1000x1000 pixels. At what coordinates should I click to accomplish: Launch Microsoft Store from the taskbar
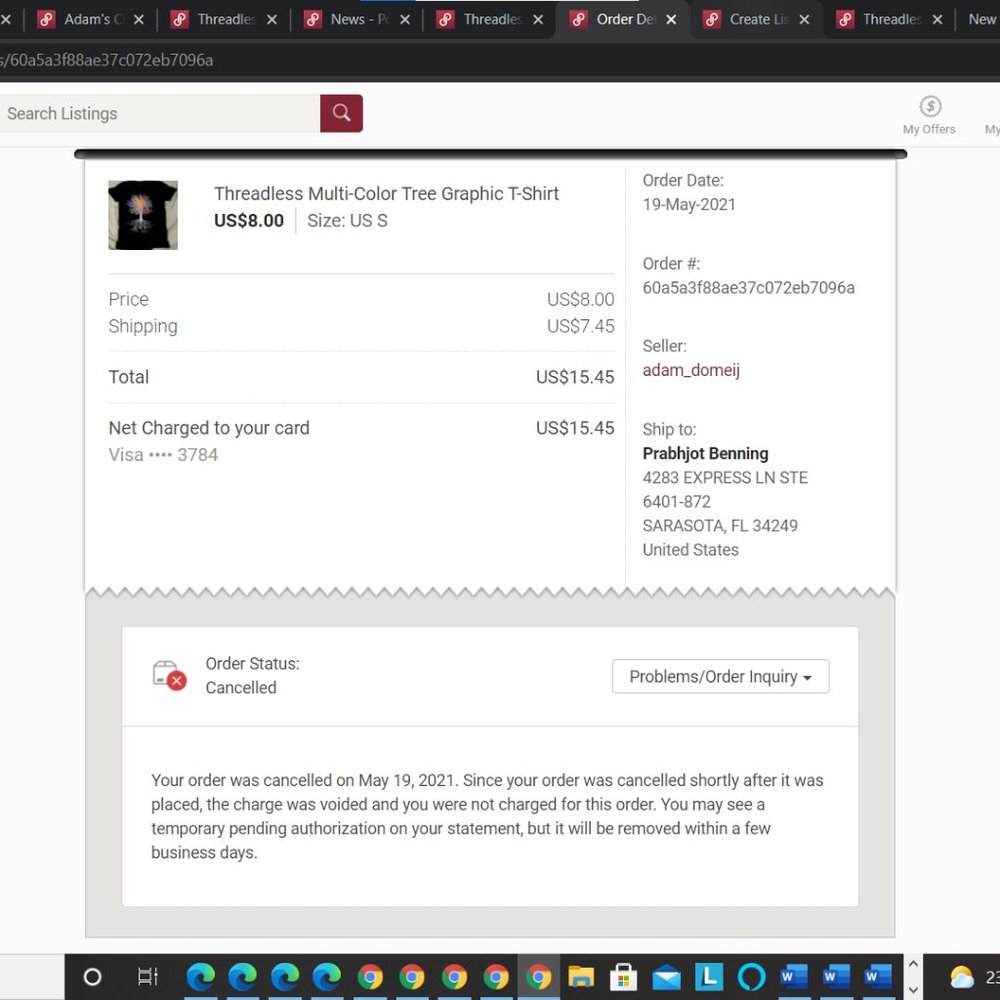click(x=624, y=976)
